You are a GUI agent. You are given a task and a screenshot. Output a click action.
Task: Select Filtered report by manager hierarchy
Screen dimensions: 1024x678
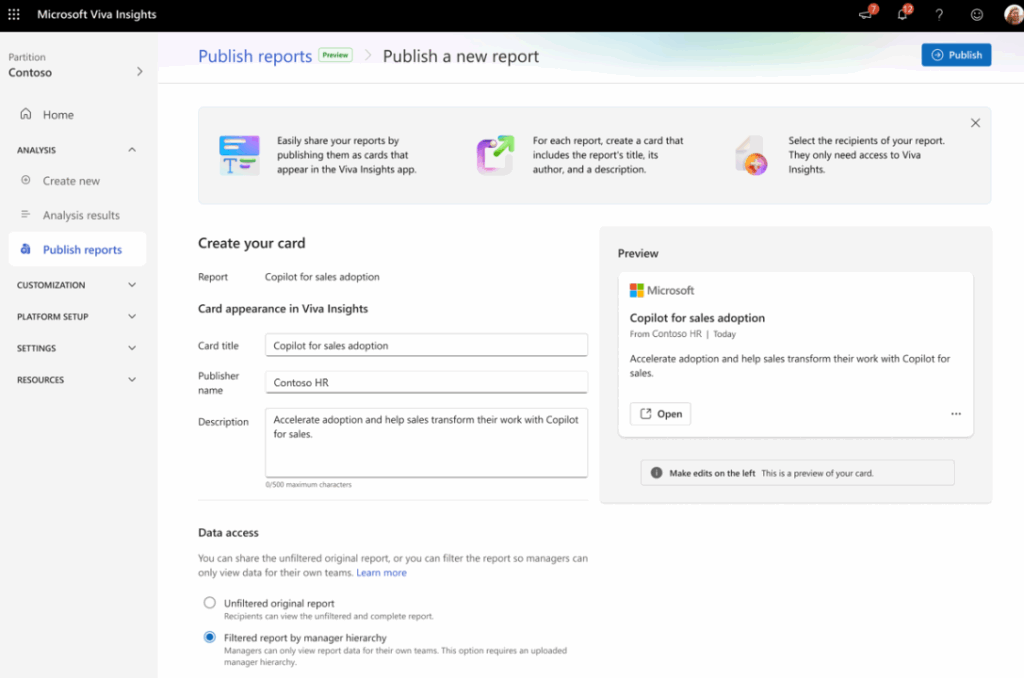(209, 637)
